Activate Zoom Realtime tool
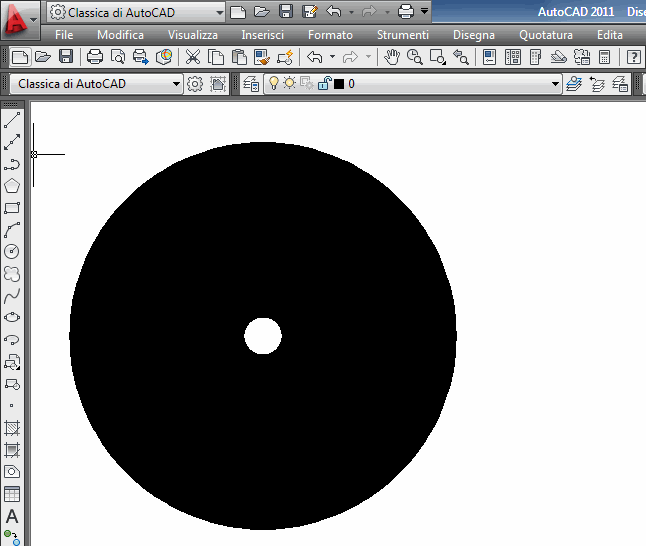The width and height of the screenshot is (646, 546). [414, 57]
